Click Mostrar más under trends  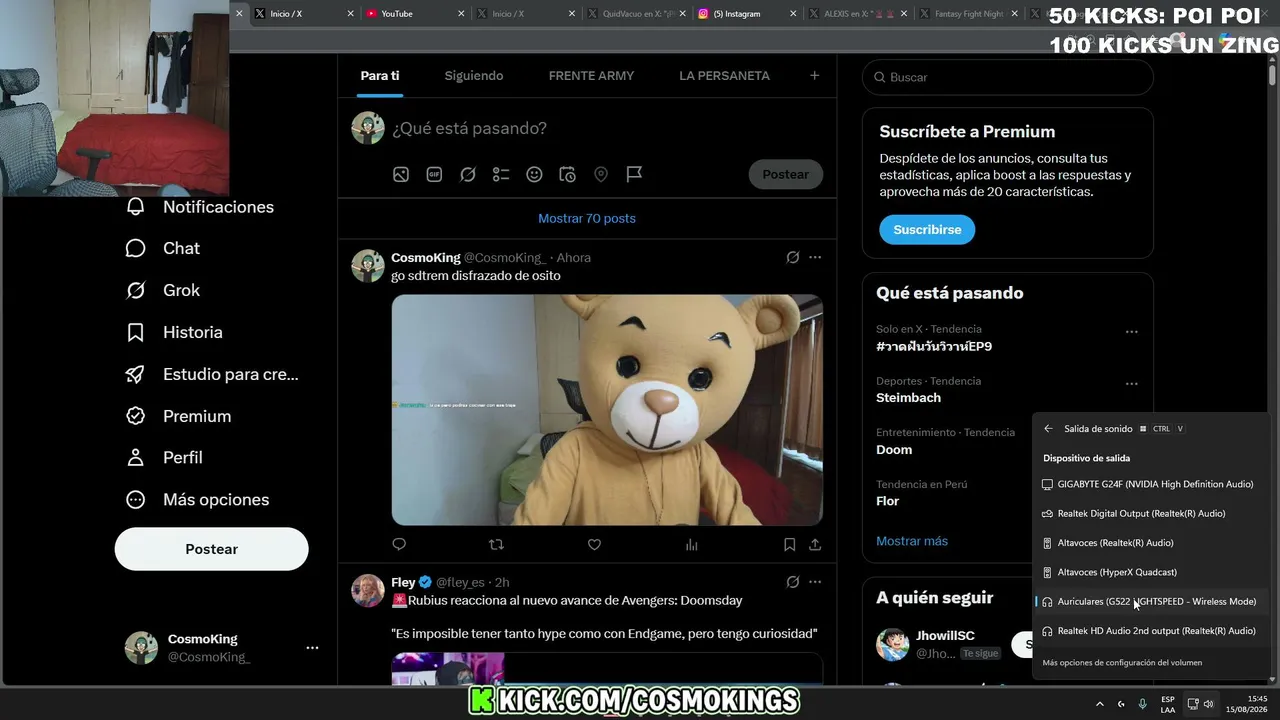[x=912, y=541]
